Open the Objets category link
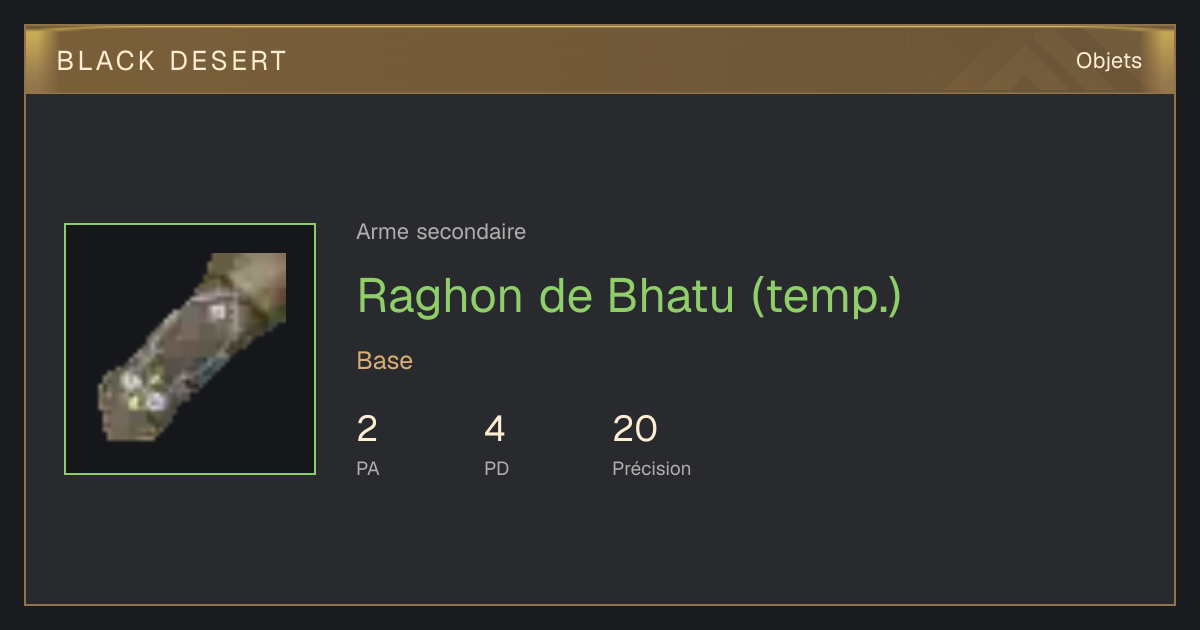This screenshot has height=630, width=1200. tap(1108, 61)
